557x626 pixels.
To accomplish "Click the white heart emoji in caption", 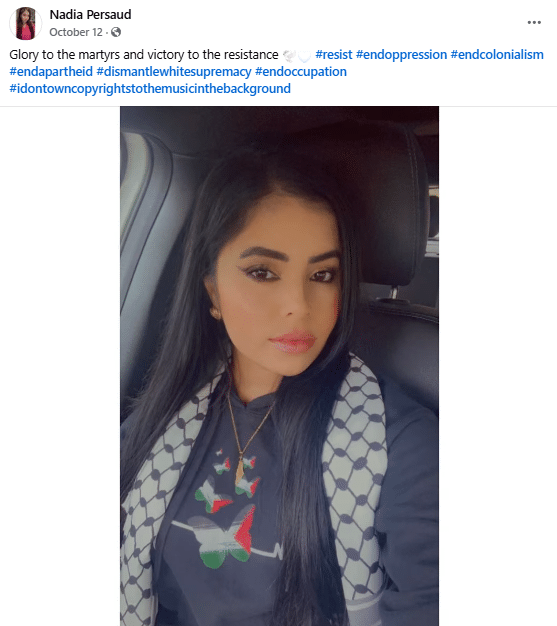I will click(304, 56).
